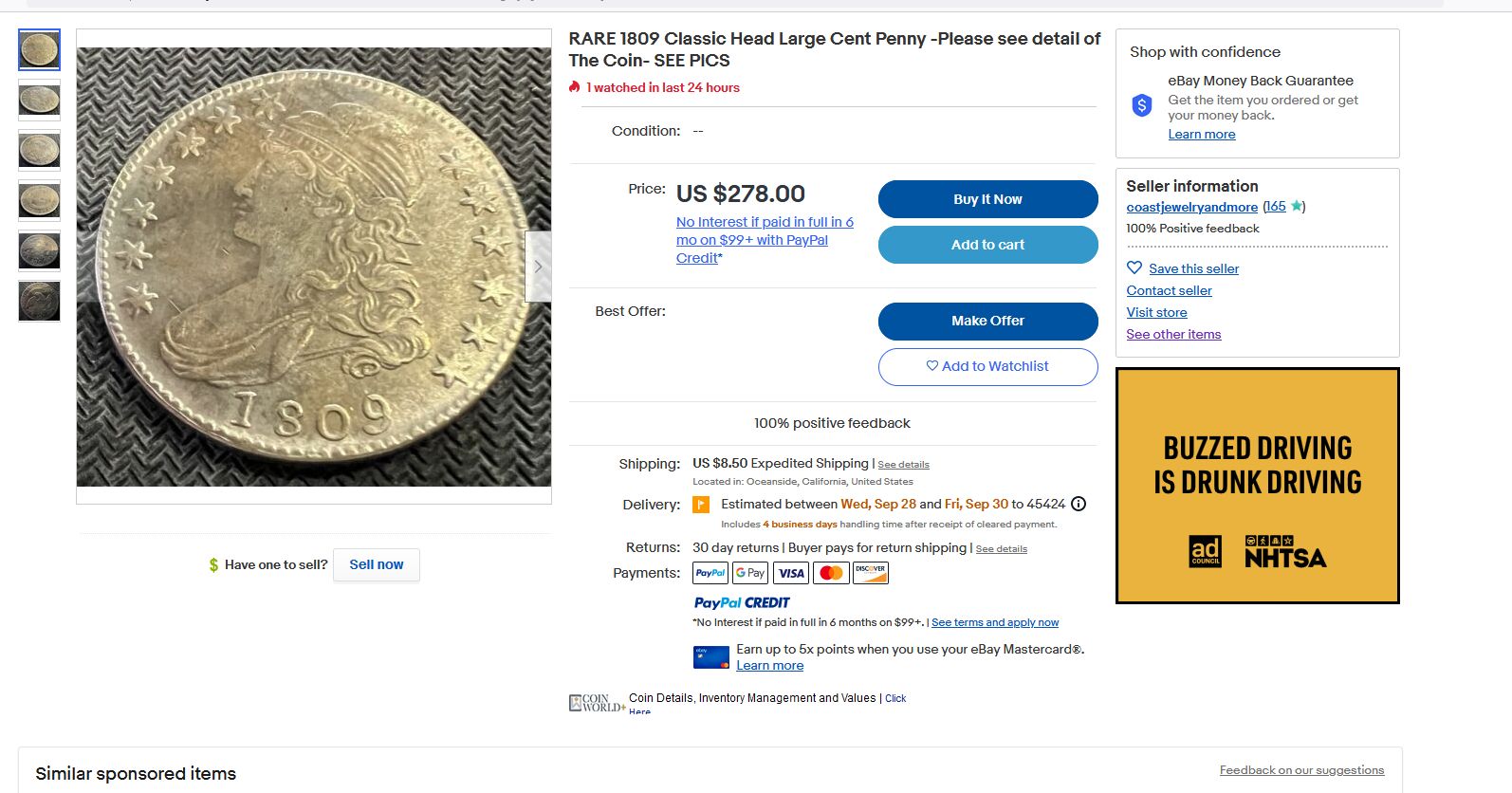Click the Visa card icon
1512x793 pixels.
(791, 573)
